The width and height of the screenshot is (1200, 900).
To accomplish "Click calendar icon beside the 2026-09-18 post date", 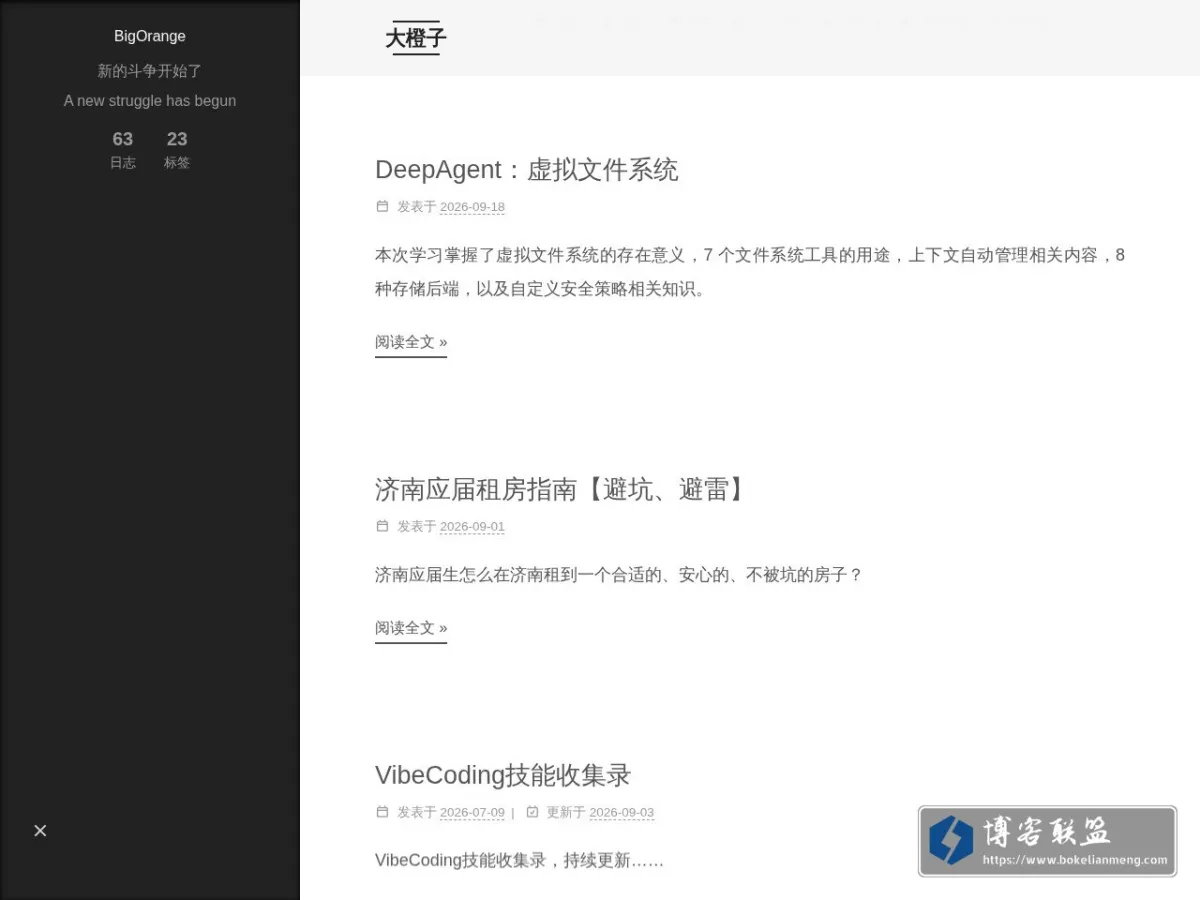I will 382,206.
